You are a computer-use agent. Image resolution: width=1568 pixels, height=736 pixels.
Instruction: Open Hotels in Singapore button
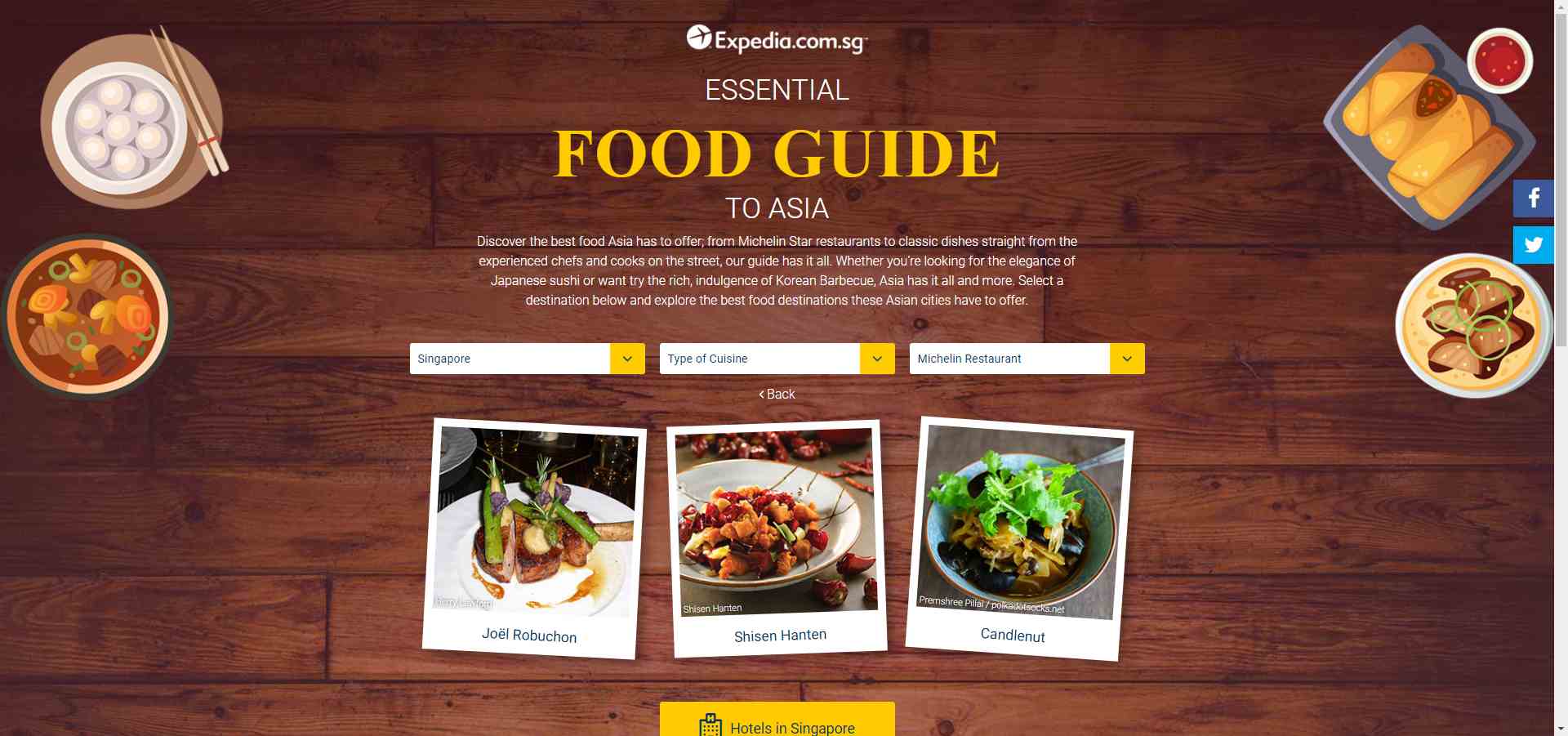[x=777, y=720]
